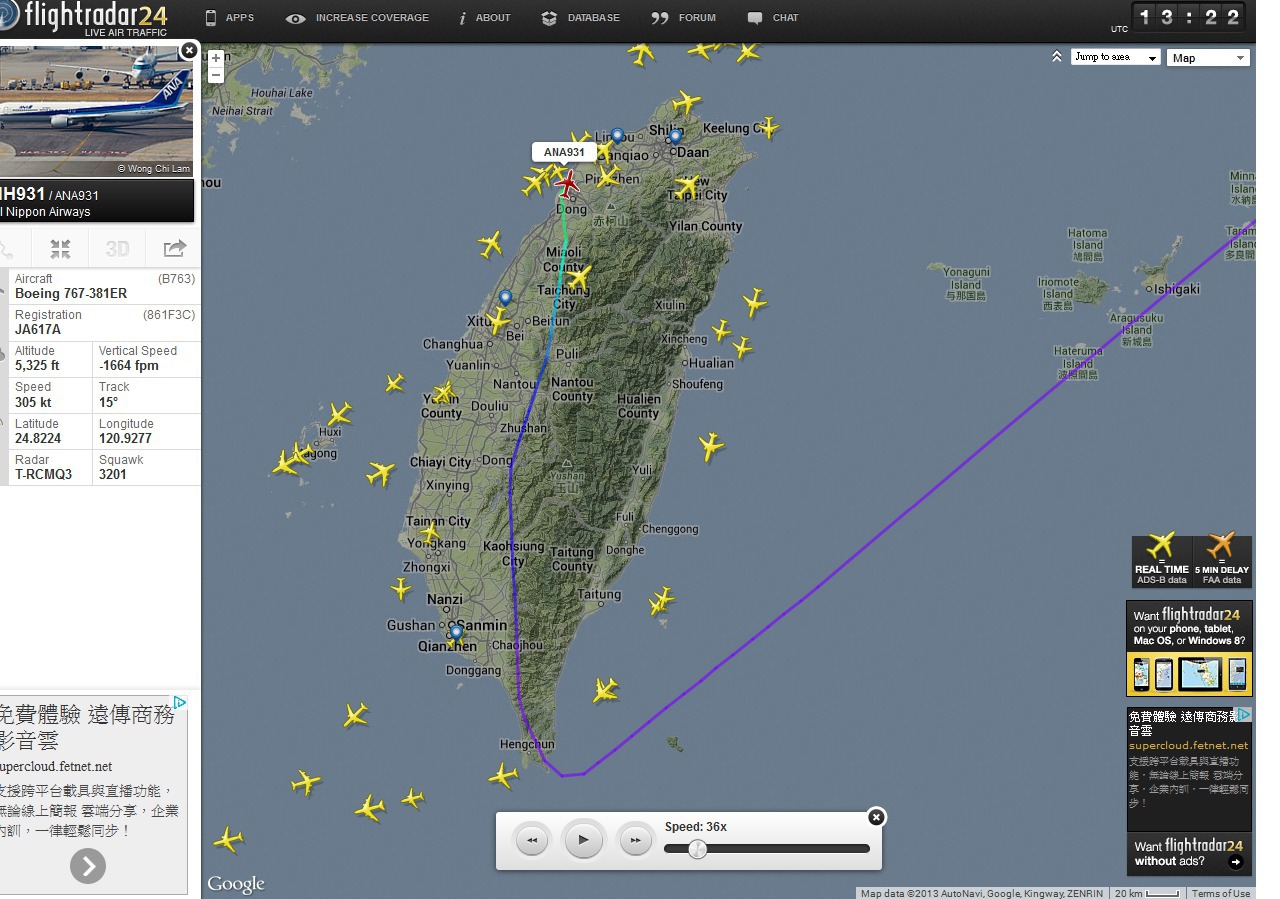1280x899 pixels.
Task: Select the track value 15°
Action: (x=108, y=402)
